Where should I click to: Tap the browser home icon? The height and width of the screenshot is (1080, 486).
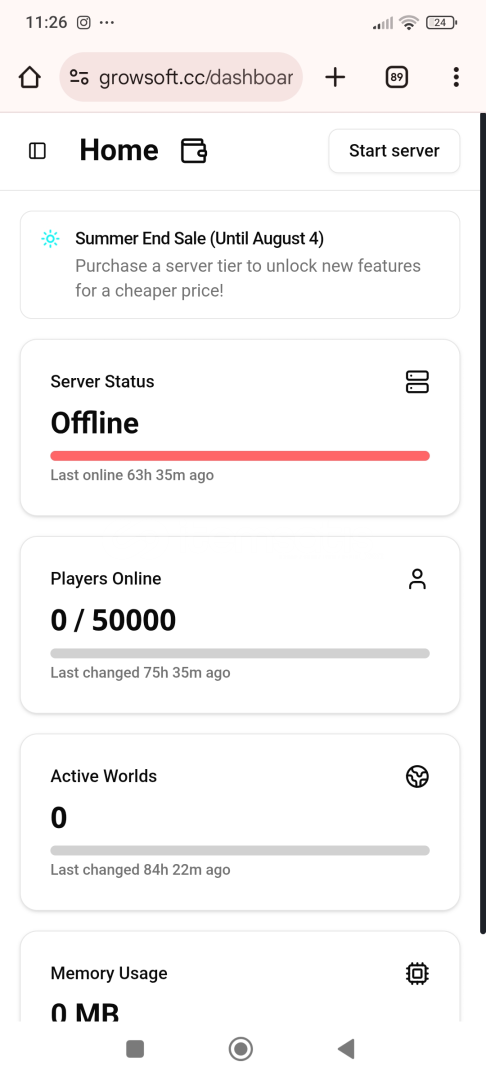[30, 77]
